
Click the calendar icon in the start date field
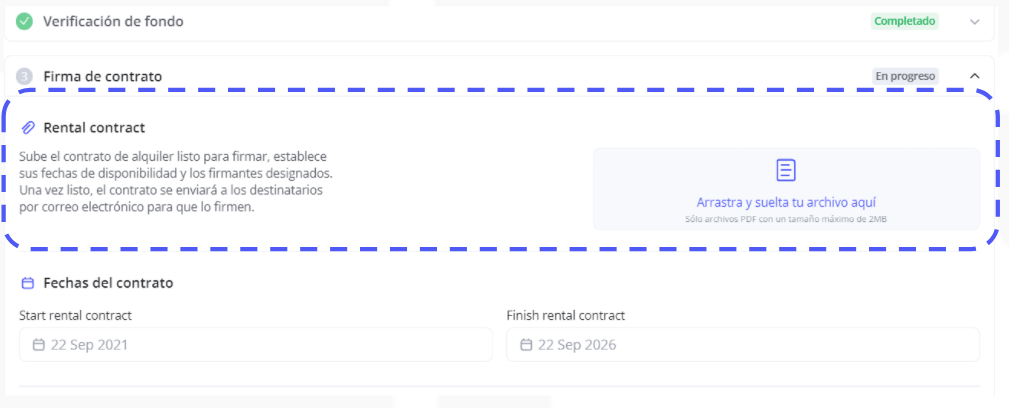[39, 345]
